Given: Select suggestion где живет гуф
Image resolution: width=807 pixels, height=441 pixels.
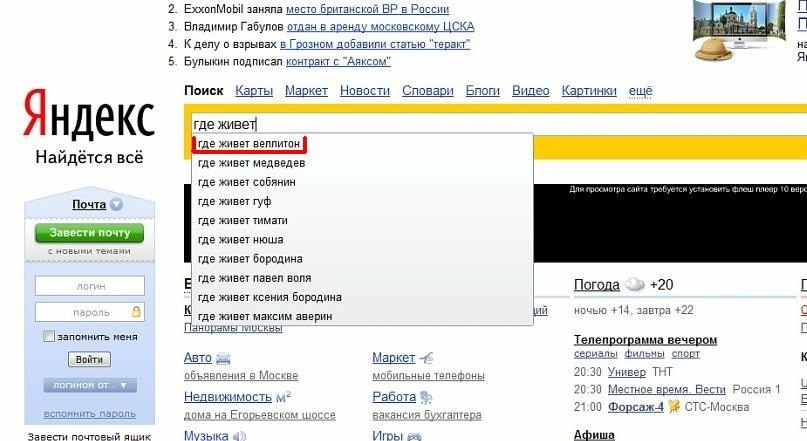Looking at the screenshot, I should (362, 201).
